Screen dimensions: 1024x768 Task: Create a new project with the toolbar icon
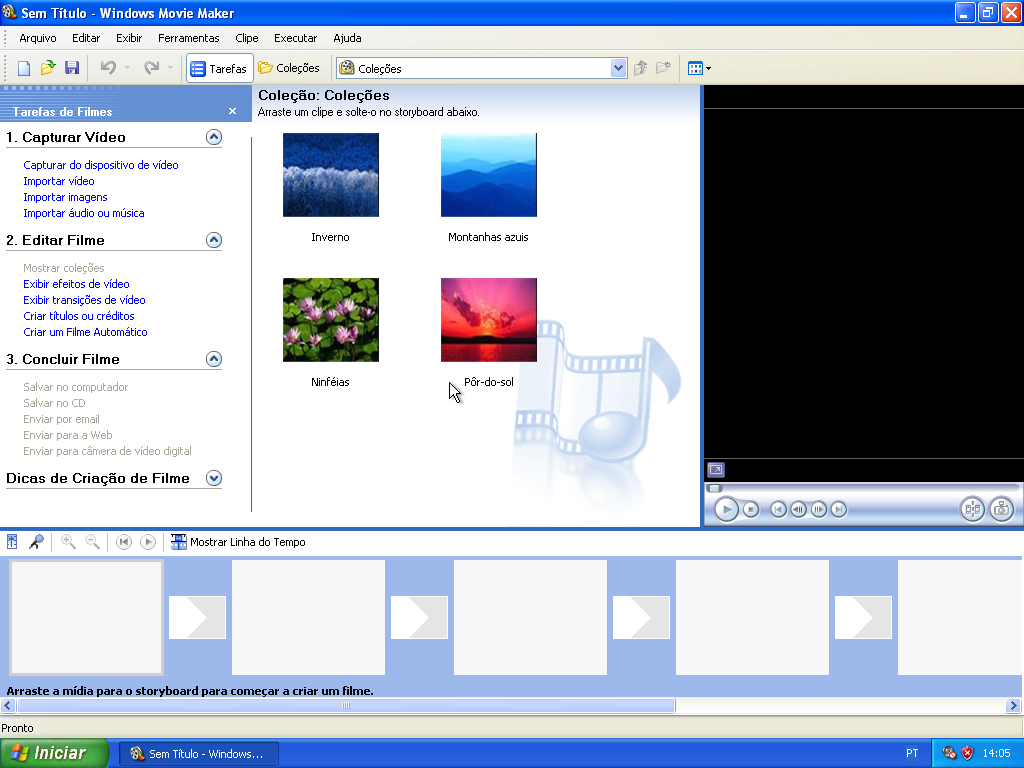[x=24, y=68]
